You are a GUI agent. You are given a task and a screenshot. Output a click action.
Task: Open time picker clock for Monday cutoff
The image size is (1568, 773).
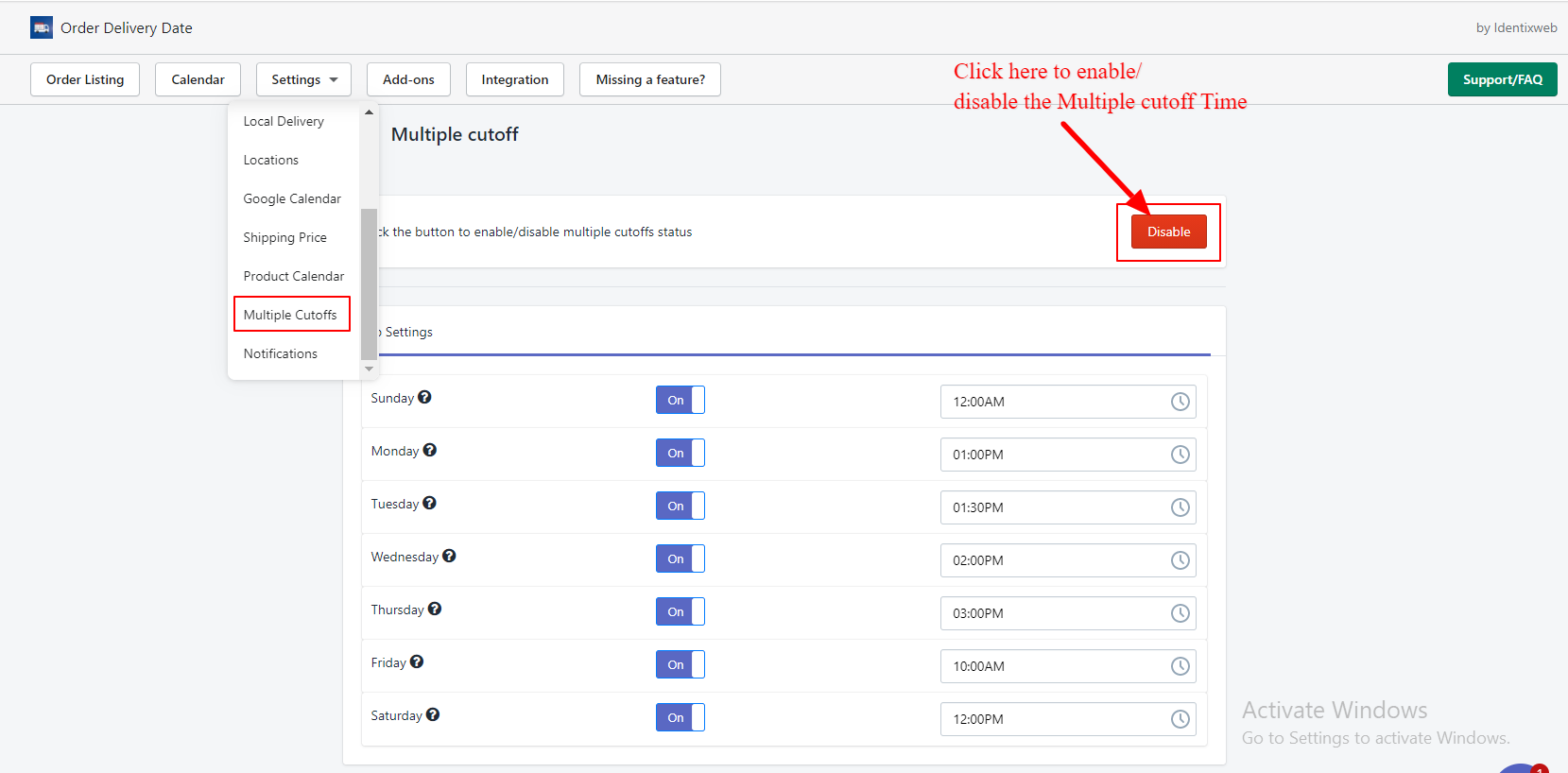pos(1180,455)
